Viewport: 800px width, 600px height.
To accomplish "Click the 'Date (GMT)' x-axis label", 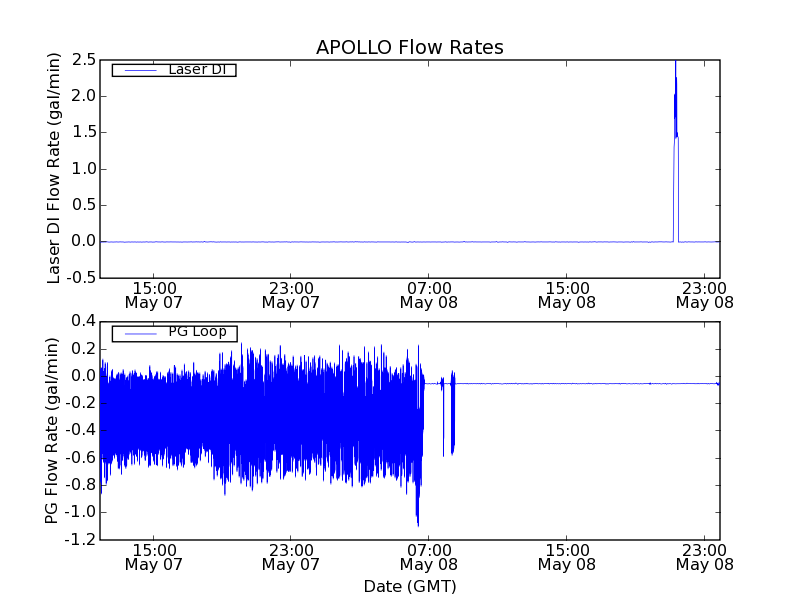I will 410,587.
